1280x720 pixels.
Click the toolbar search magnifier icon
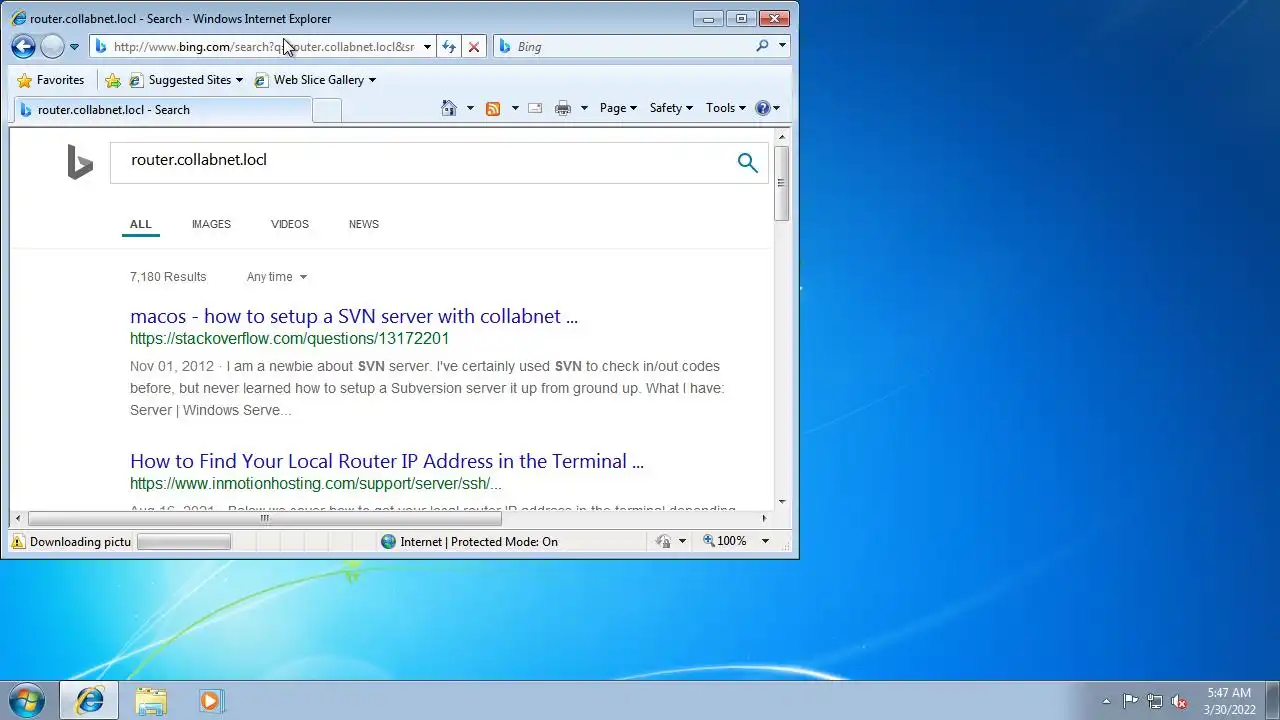tap(762, 46)
